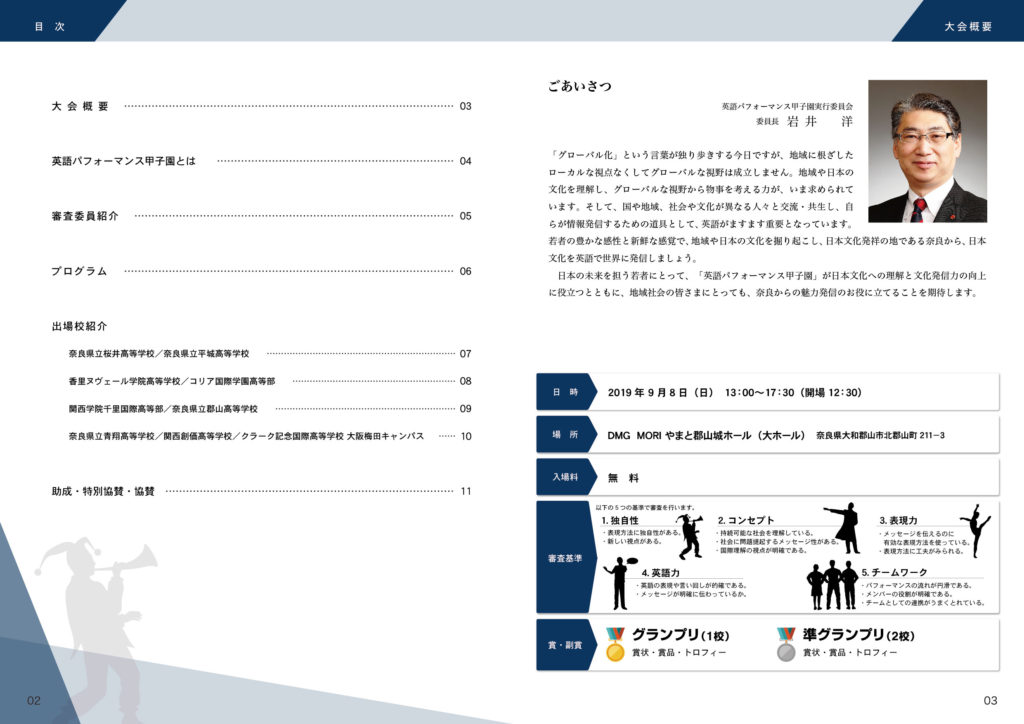Select the 奈良県立桜井高等学校 entry row
This screenshot has height=724, width=1024.
pos(270,353)
